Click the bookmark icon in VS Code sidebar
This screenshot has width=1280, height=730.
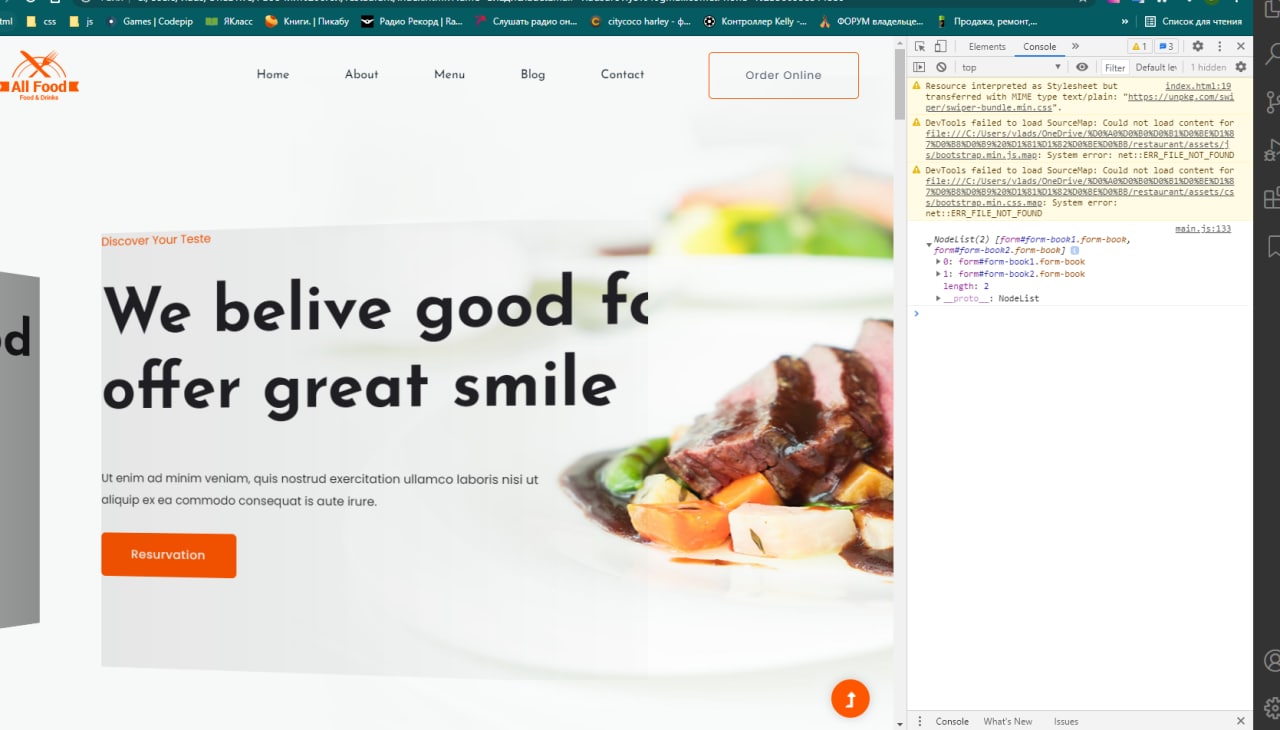point(1273,245)
